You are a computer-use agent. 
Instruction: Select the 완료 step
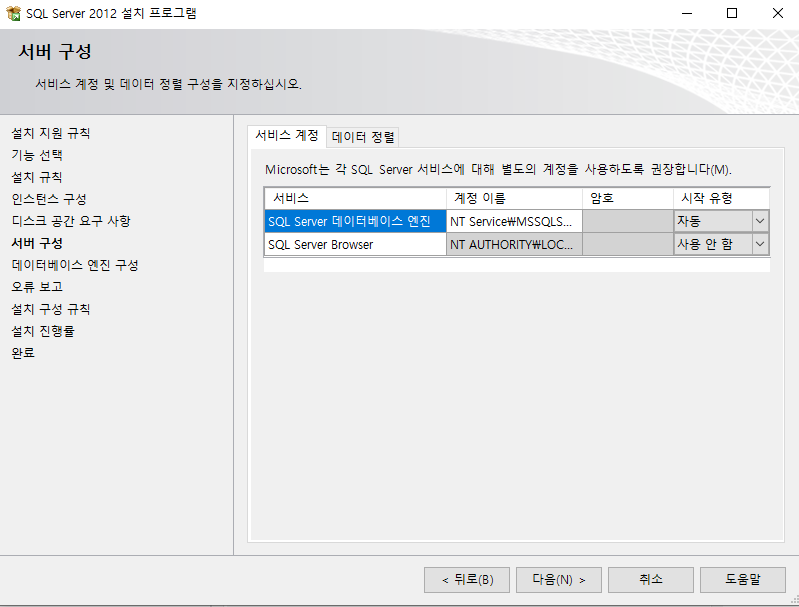pyautogui.click(x=23, y=353)
